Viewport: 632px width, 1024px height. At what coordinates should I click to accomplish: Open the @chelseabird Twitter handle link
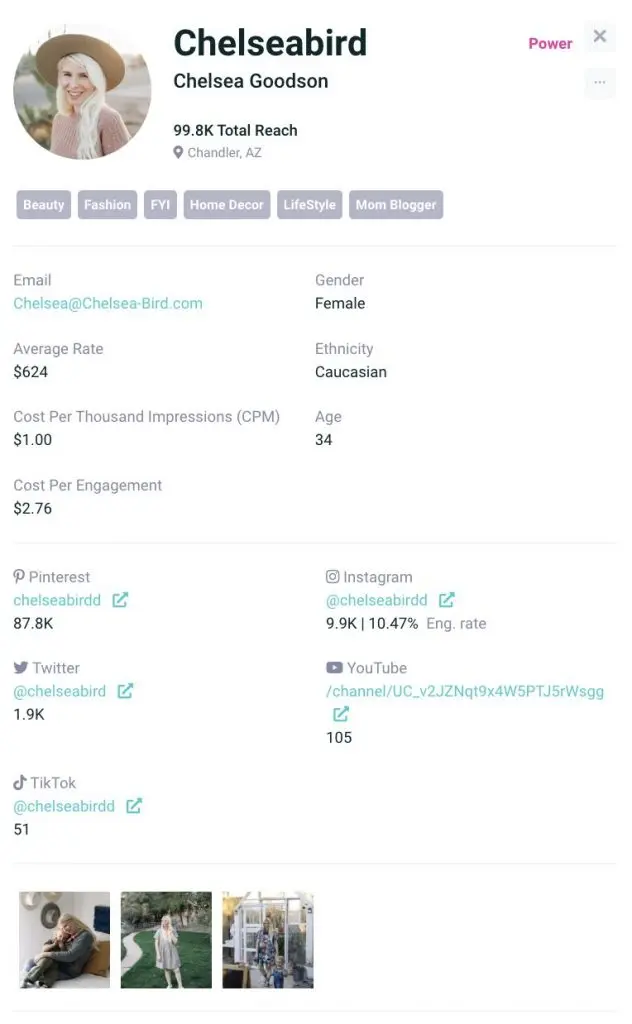click(x=60, y=691)
